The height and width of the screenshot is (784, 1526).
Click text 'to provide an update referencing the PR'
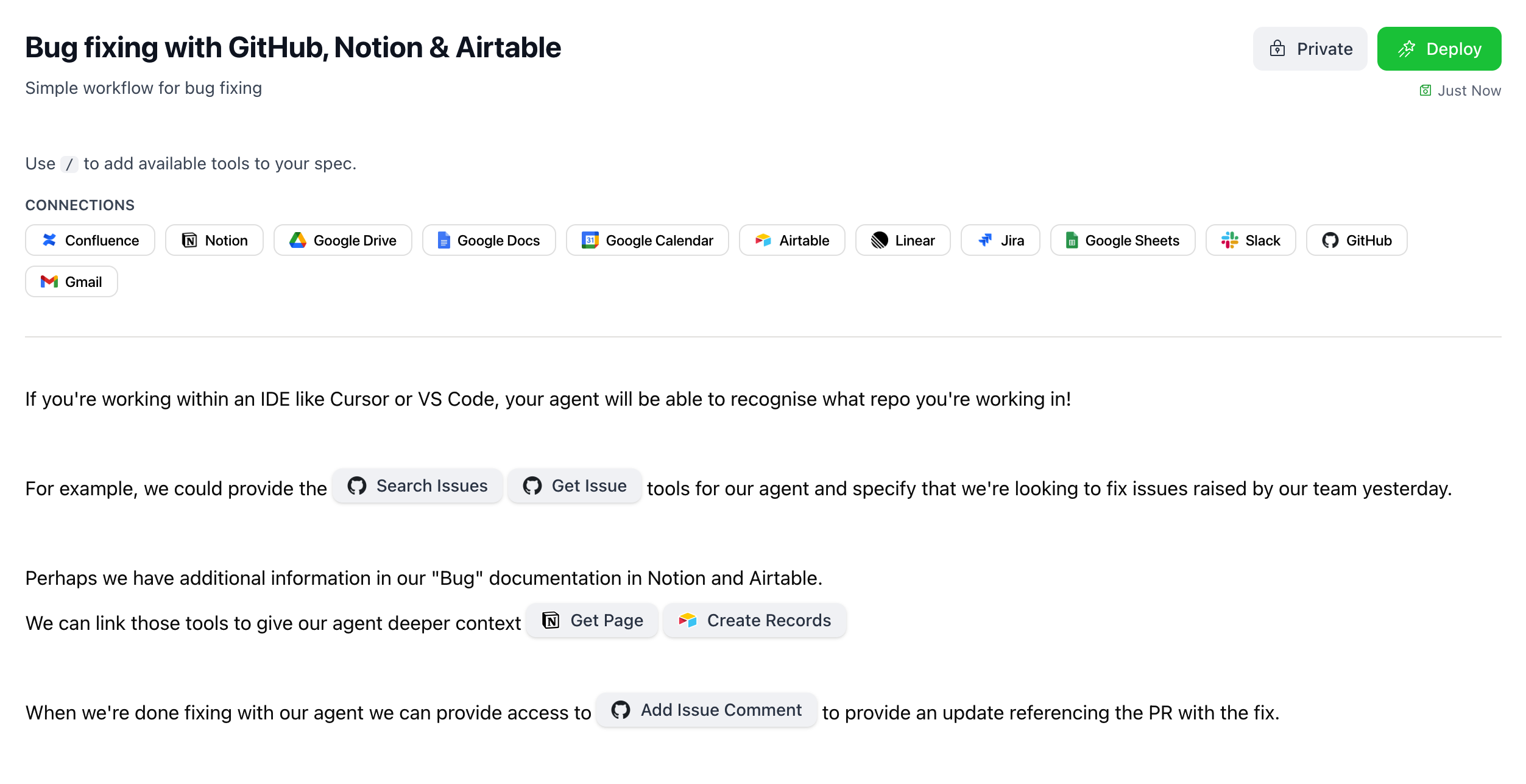[x=997, y=713]
